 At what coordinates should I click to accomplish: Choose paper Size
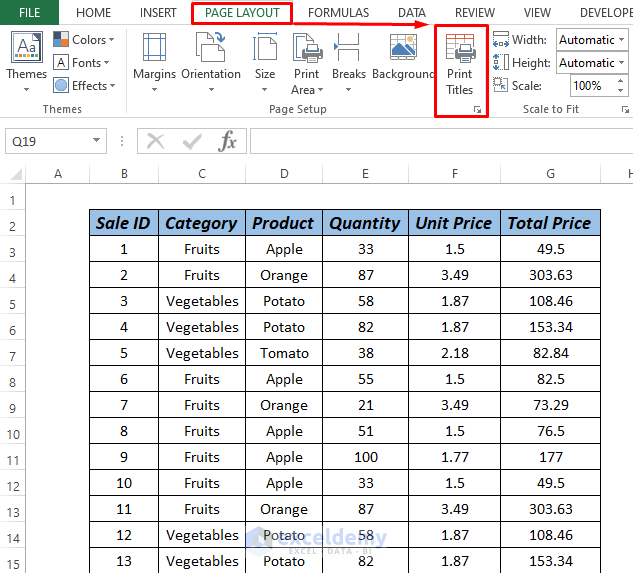(265, 62)
